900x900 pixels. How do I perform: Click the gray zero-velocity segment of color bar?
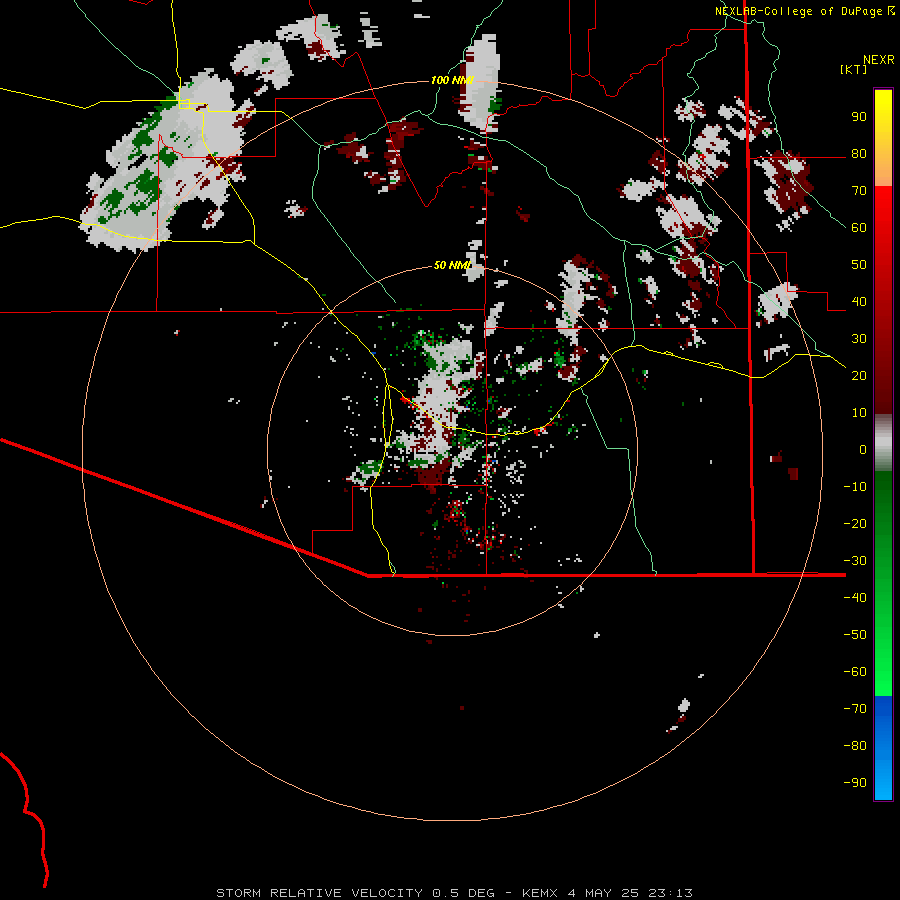(x=883, y=443)
